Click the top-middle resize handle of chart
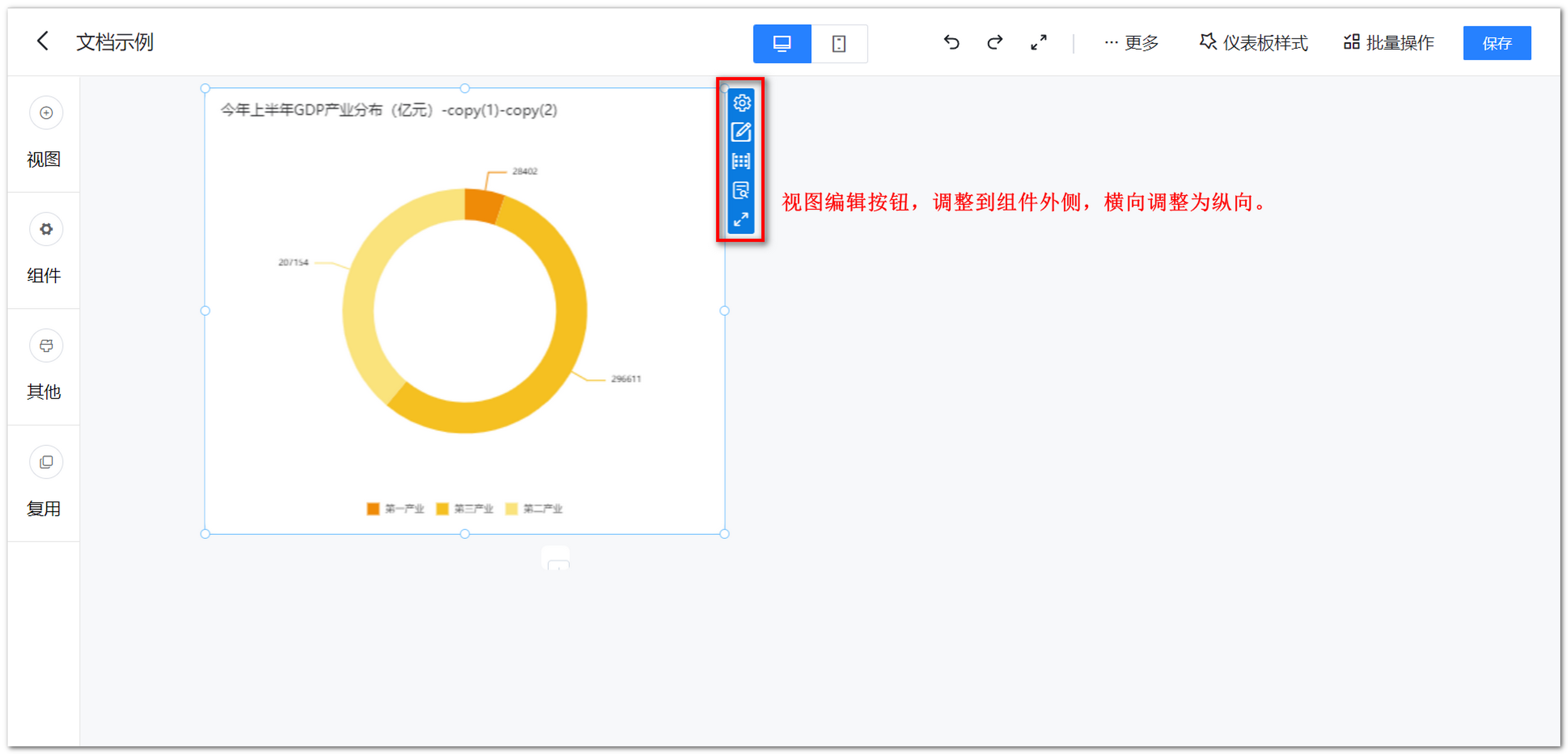This screenshot has width=1568, height=754. click(465, 88)
